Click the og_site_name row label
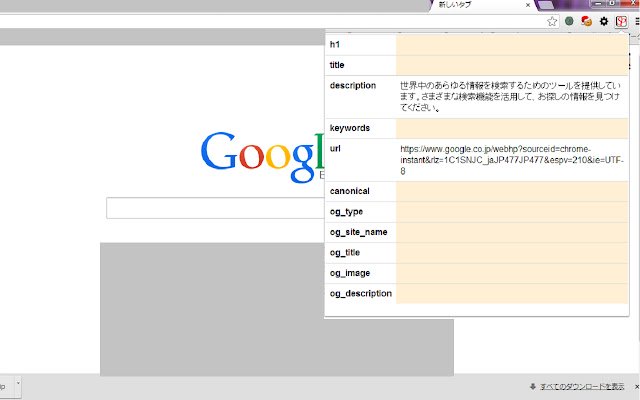 (x=358, y=232)
